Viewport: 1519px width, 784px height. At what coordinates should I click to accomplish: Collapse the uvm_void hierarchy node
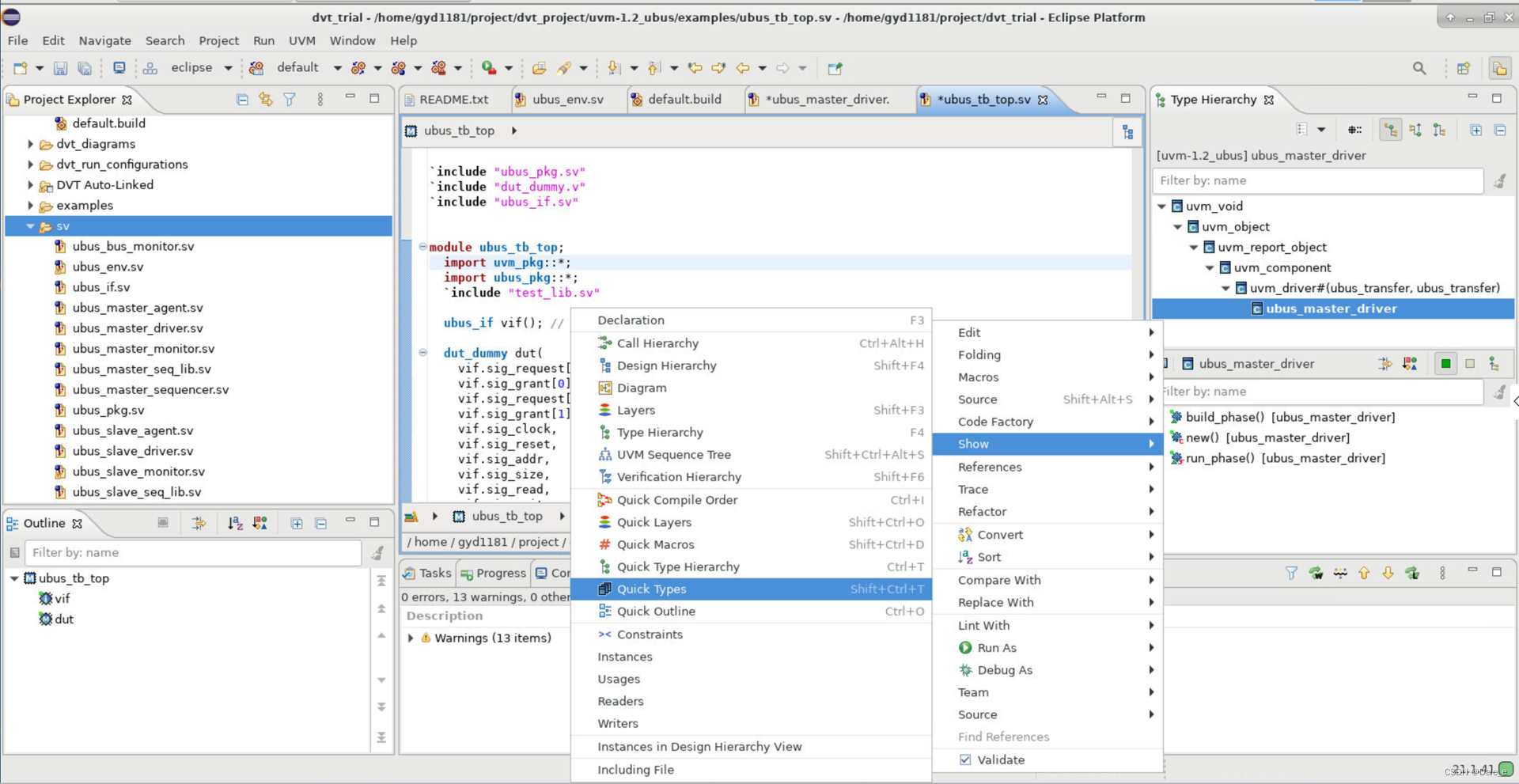pos(1162,206)
